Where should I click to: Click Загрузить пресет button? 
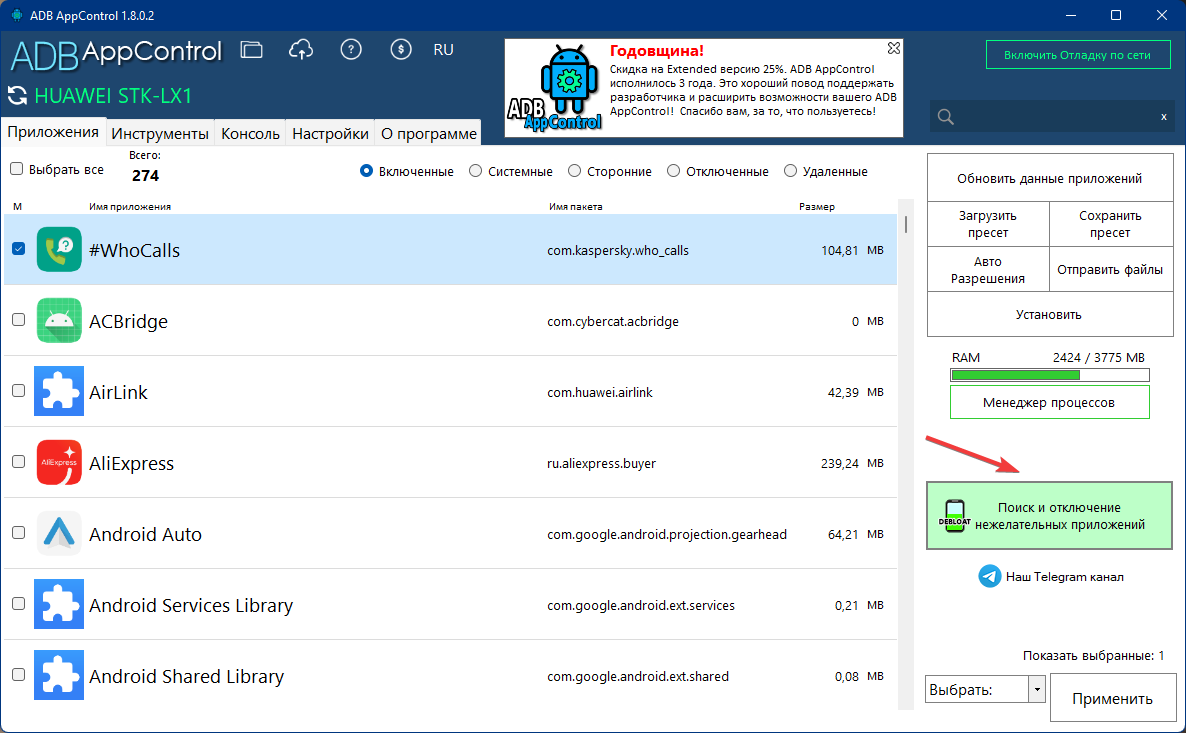pyautogui.click(x=988, y=224)
